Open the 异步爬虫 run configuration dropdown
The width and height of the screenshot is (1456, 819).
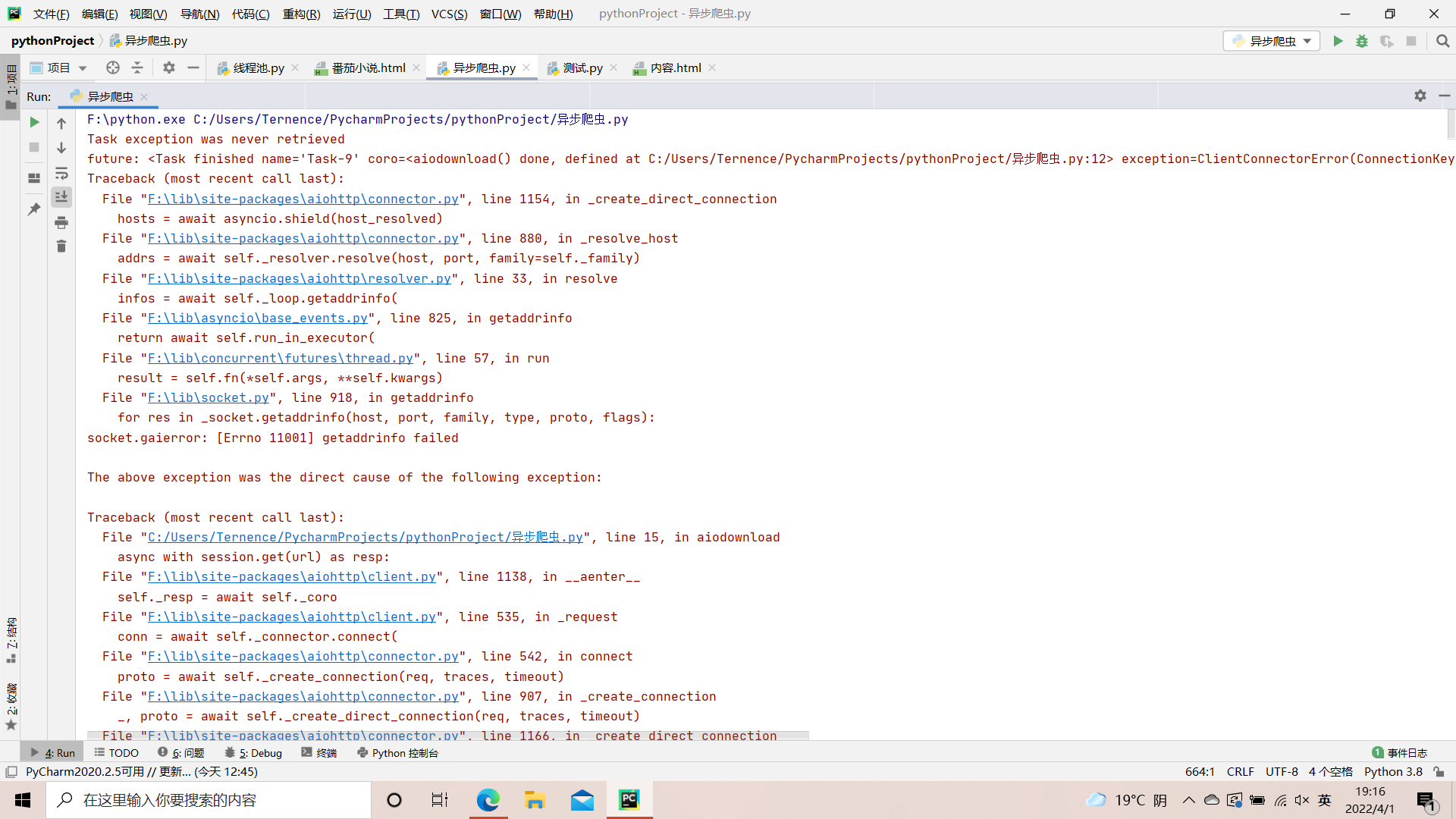pyautogui.click(x=1272, y=41)
